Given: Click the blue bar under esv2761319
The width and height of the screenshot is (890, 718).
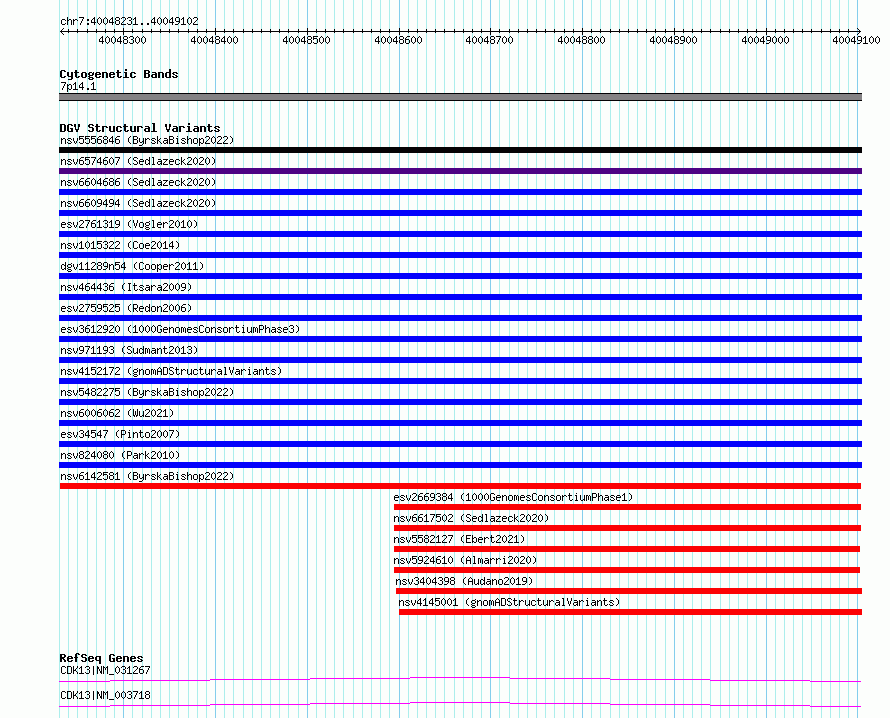Looking at the screenshot, I should click(x=460, y=234).
